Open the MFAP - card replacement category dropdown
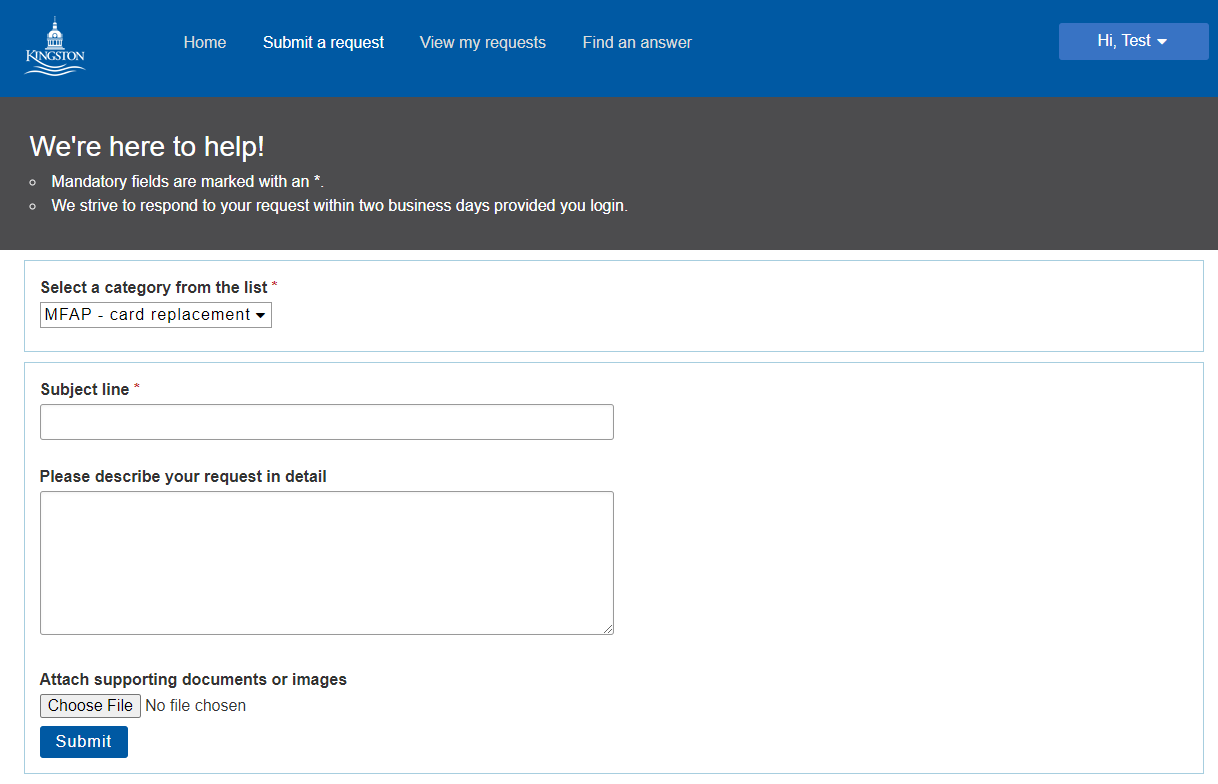Image resolution: width=1218 pixels, height=784 pixels. (x=156, y=315)
